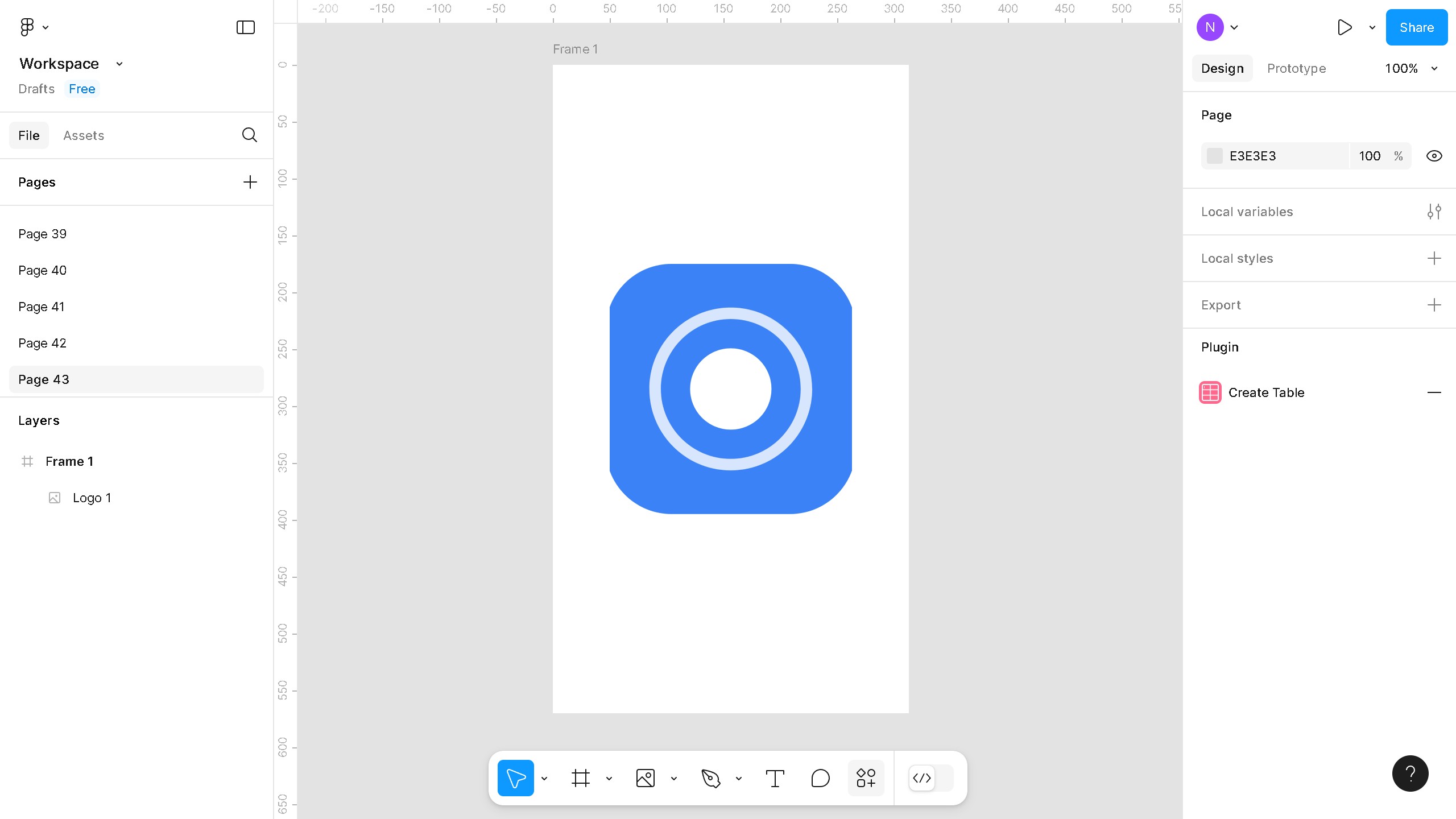Open the Actions panel in the toolbar
Viewport: 1456px width, 819px height.
[x=865, y=777]
